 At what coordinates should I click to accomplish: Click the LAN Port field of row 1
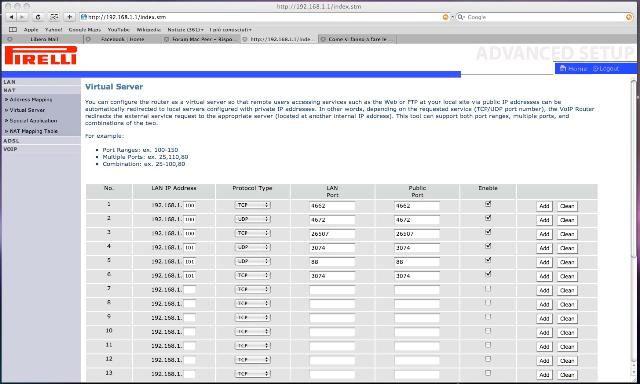pos(332,206)
